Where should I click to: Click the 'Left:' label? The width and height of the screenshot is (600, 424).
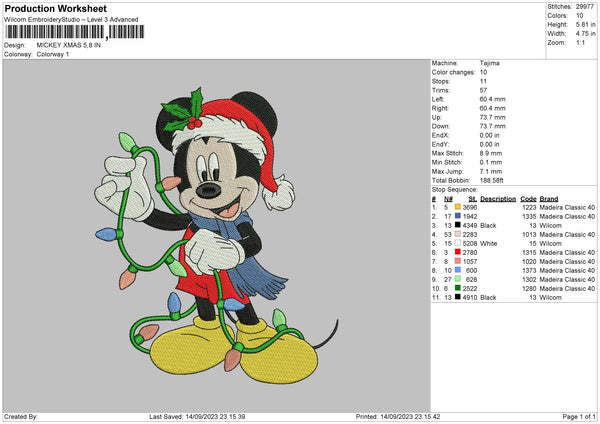click(x=438, y=99)
